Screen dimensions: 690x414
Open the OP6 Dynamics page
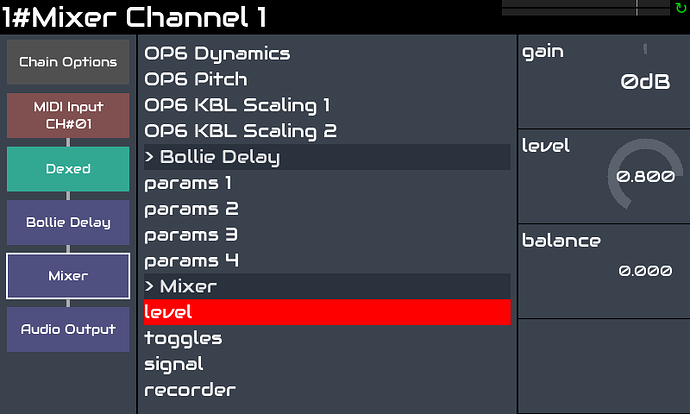click(x=327, y=54)
